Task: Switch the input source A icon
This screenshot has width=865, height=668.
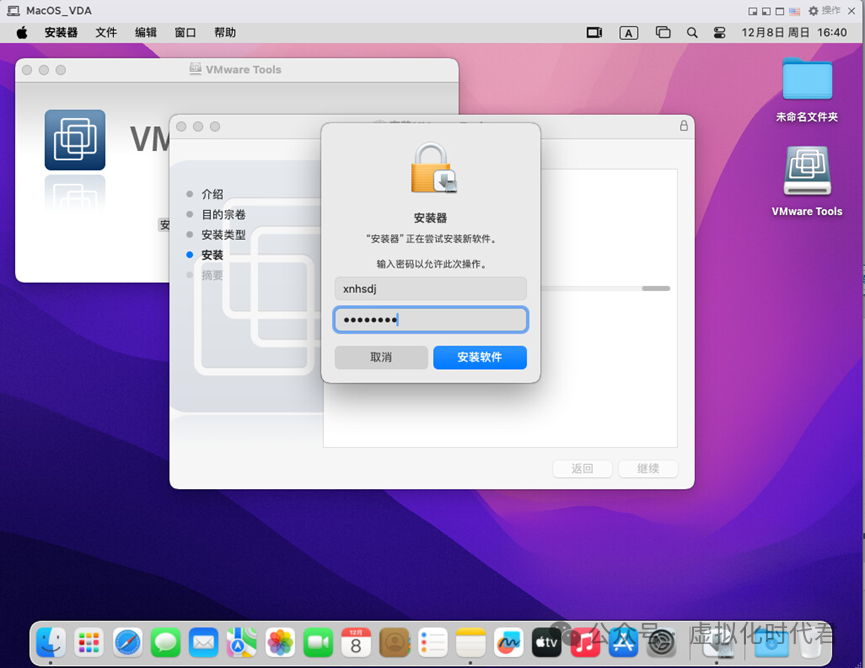Action: point(628,33)
